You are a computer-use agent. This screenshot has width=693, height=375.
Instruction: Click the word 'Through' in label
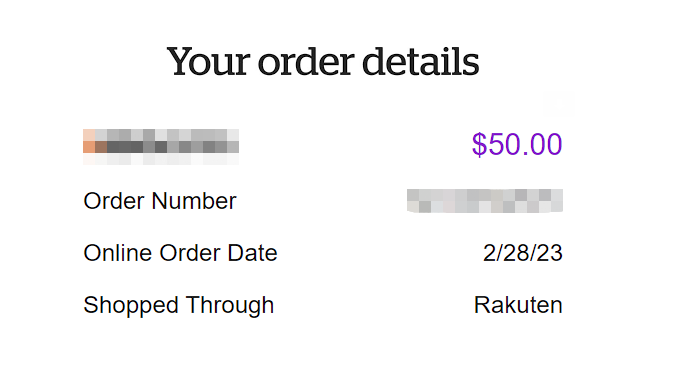point(230,306)
